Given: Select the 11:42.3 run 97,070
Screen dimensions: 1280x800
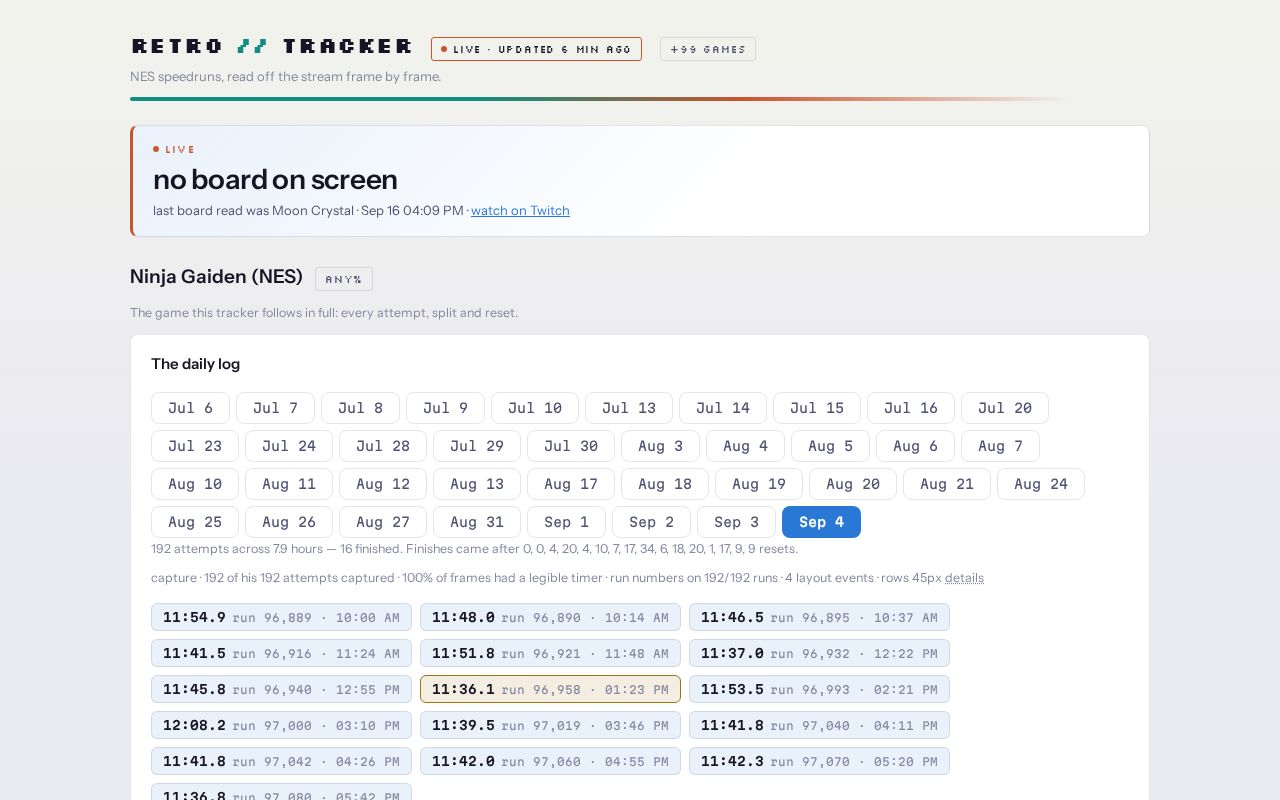Looking at the screenshot, I should (819, 761).
